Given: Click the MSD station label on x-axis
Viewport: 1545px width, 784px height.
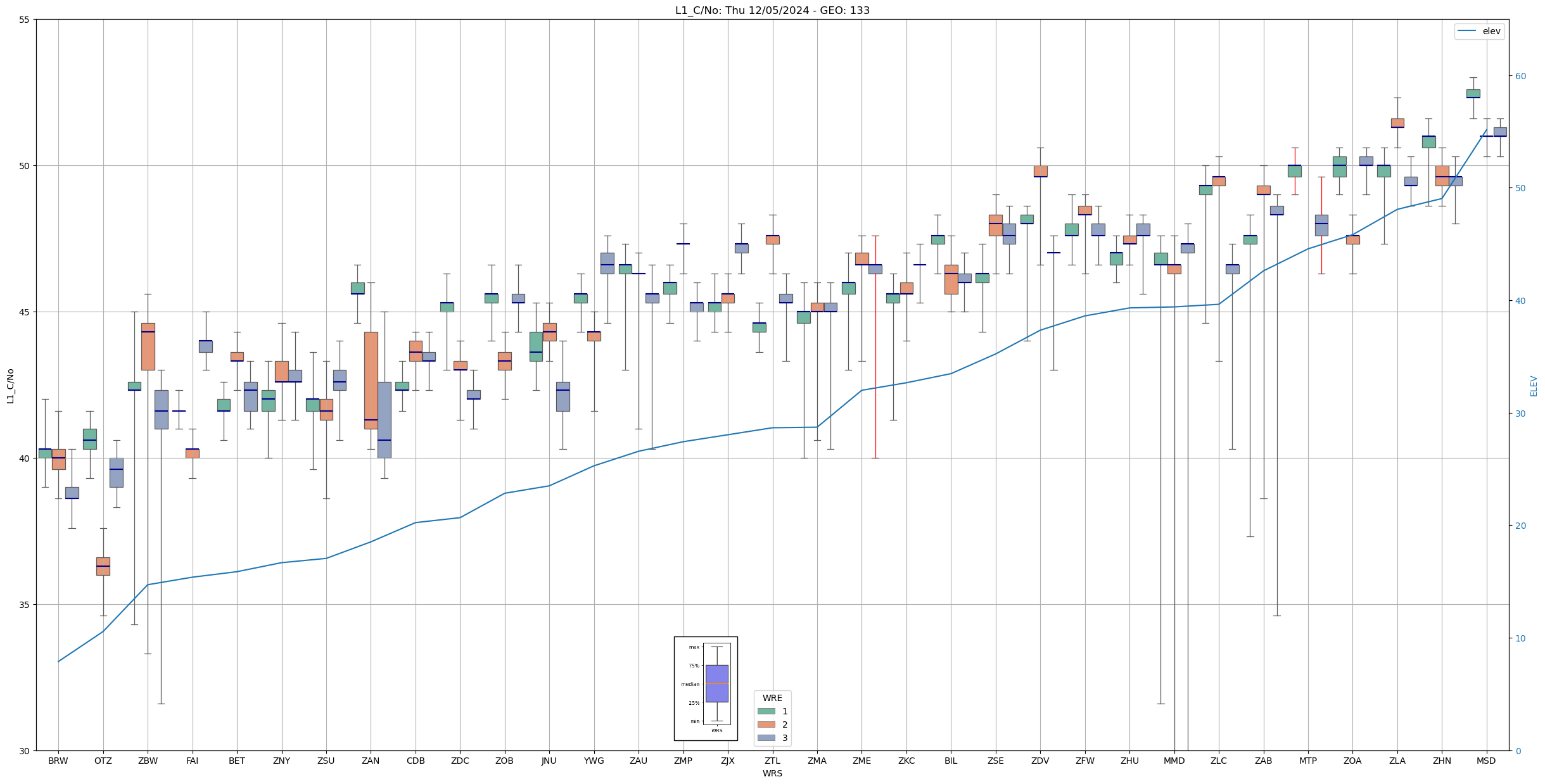Looking at the screenshot, I should point(1485,761).
